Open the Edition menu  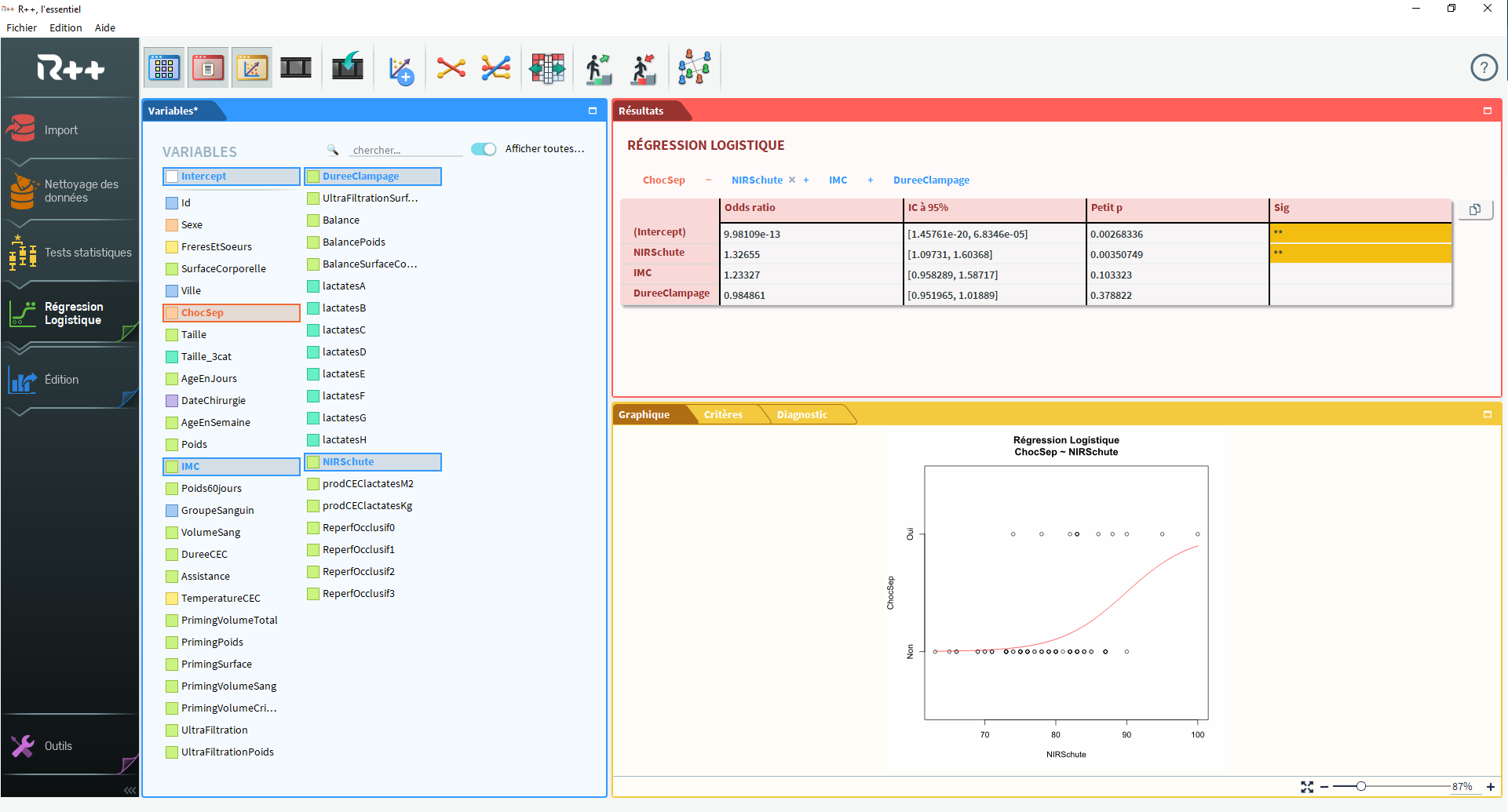(66, 27)
